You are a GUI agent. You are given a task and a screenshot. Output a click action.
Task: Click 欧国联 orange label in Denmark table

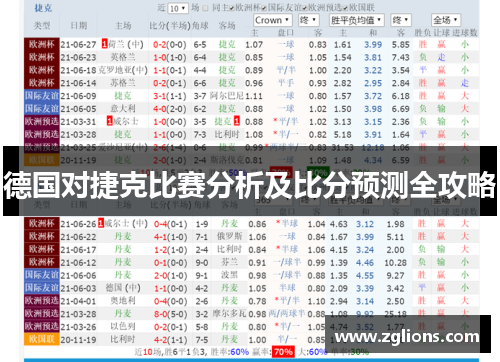point(42,339)
